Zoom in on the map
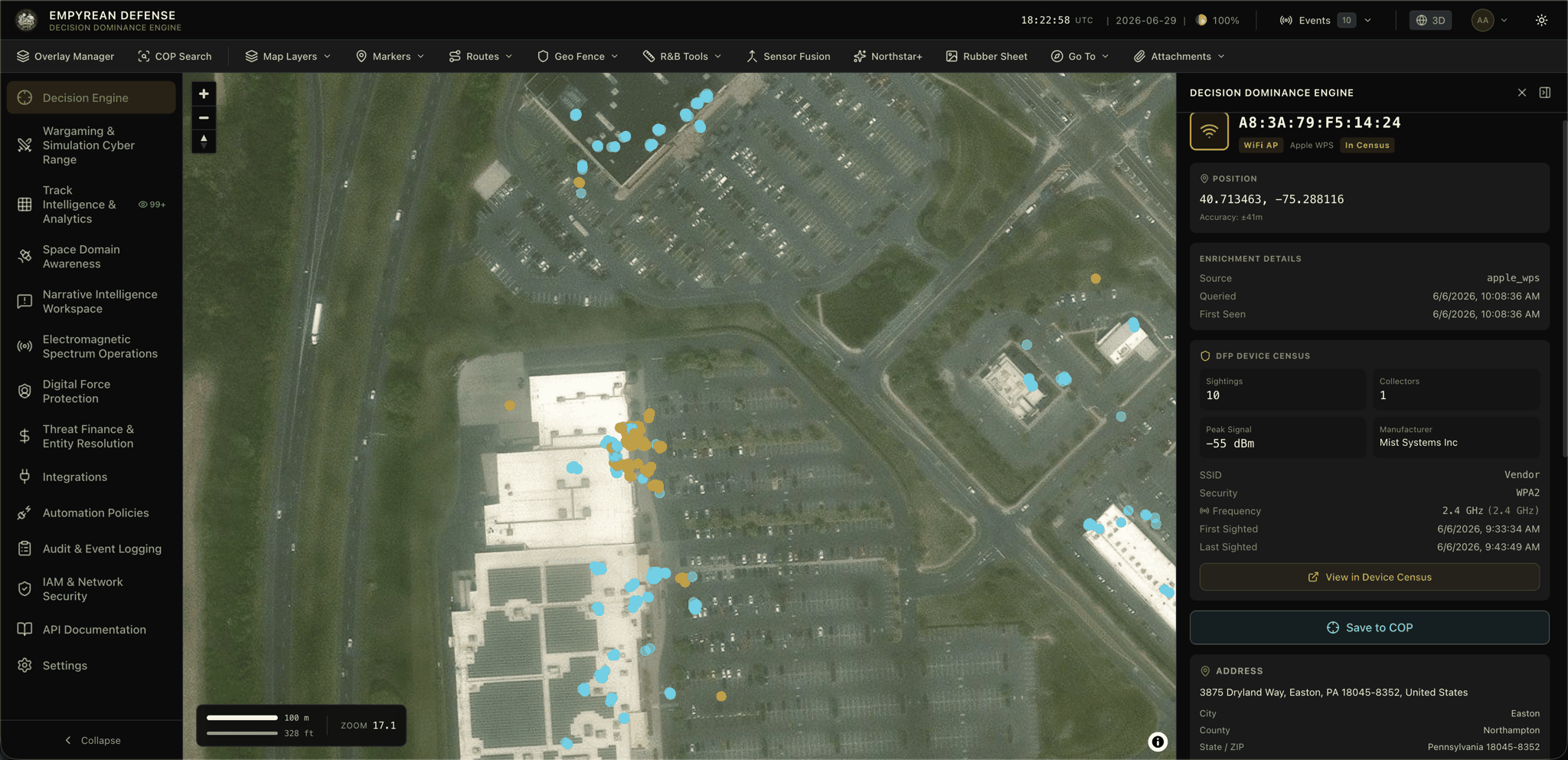Image resolution: width=1568 pixels, height=760 pixels. (x=204, y=93)
